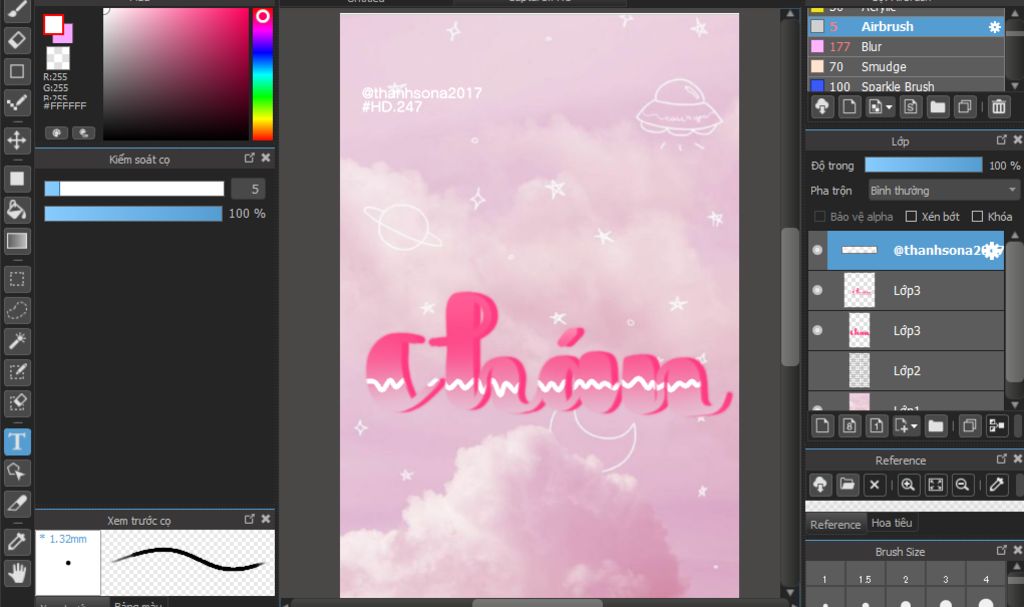Select the Move tool
1024x607 pixels.
point(17,140)
